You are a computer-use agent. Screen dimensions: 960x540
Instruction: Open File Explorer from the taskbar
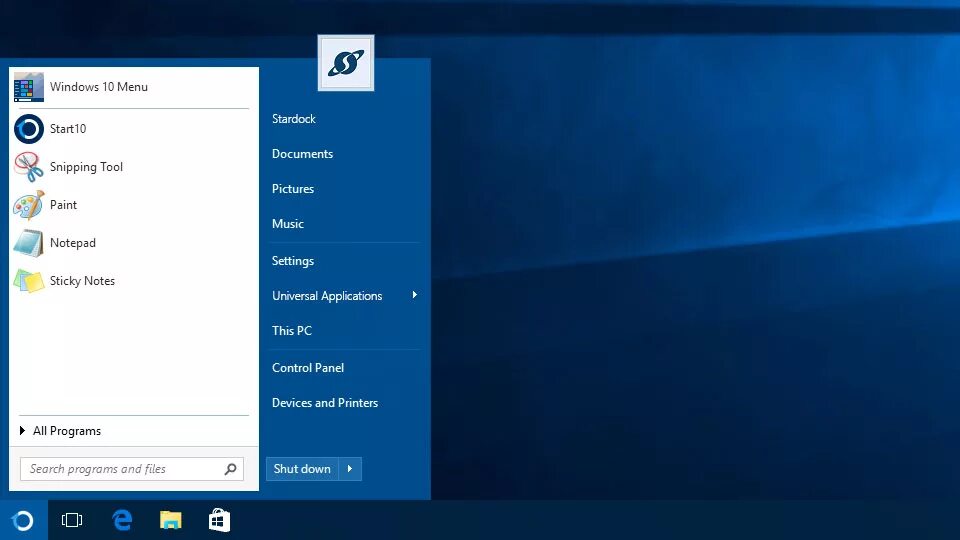point(171,520)
